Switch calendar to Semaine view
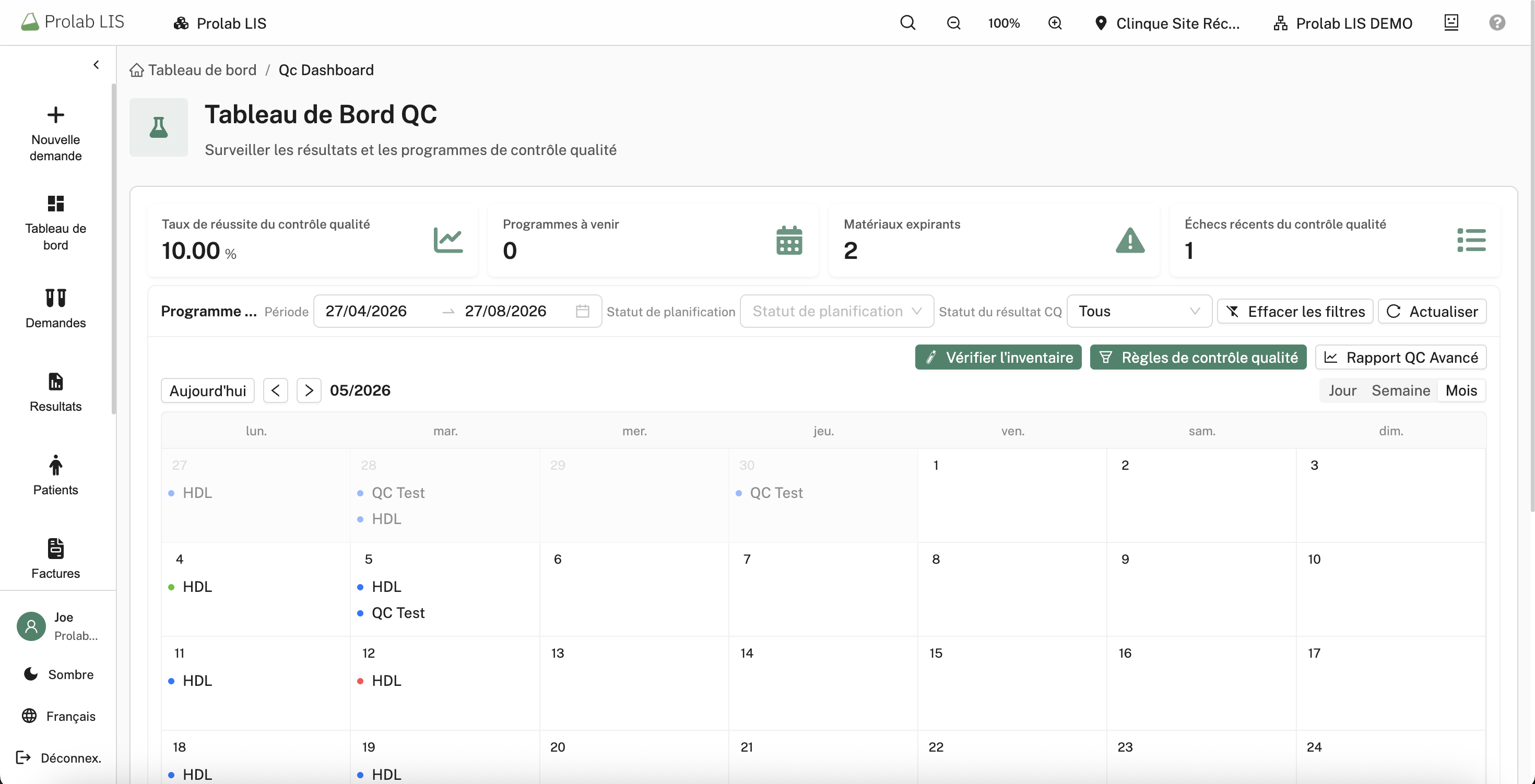Screen dimensions: 1535x784 (1400, 390)
